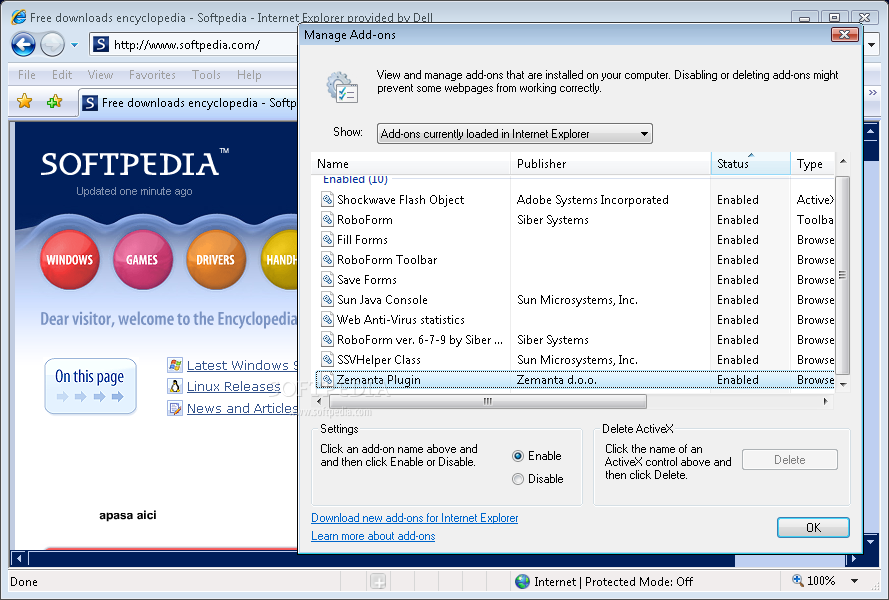Select the RoboForm ver. 6-7-9 add-on icon
The image size is (889, 600).
click(x=327, y=339)
